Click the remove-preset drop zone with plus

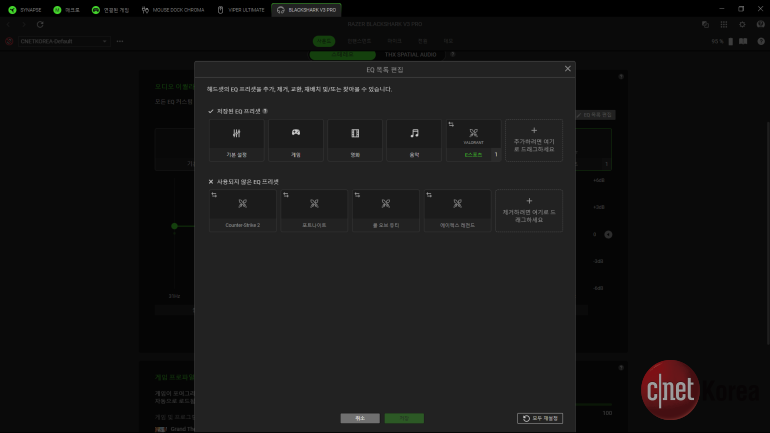click(x=529, y=211)
